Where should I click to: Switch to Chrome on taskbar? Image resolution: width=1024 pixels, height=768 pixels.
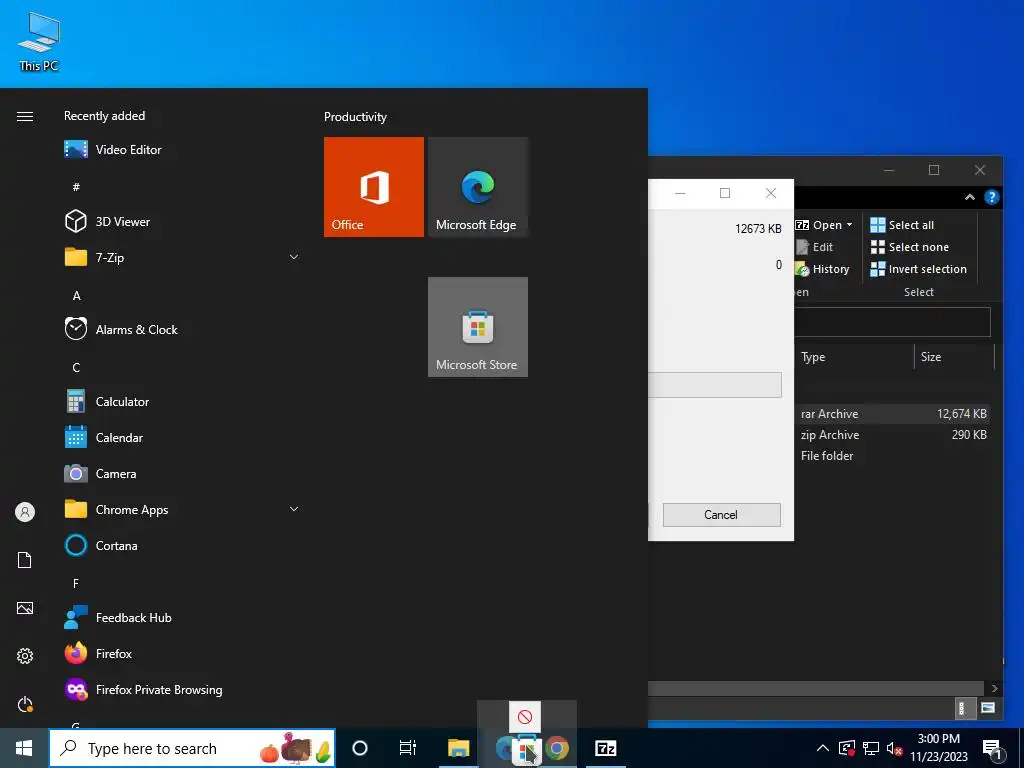point(557,748)
